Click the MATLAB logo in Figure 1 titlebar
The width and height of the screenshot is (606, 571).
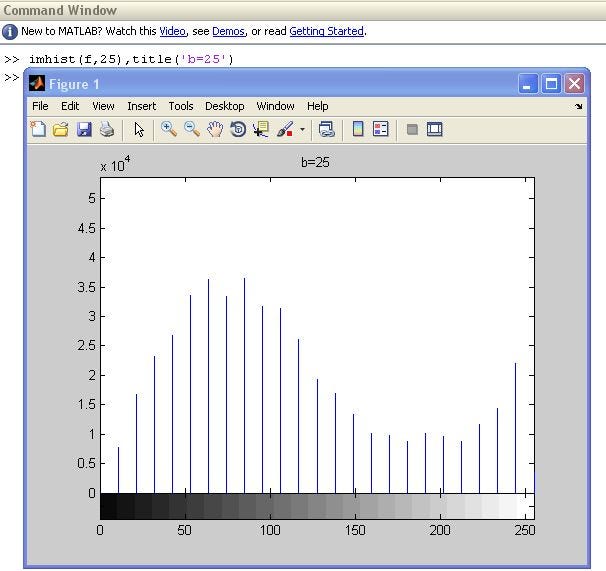point(37,84)
